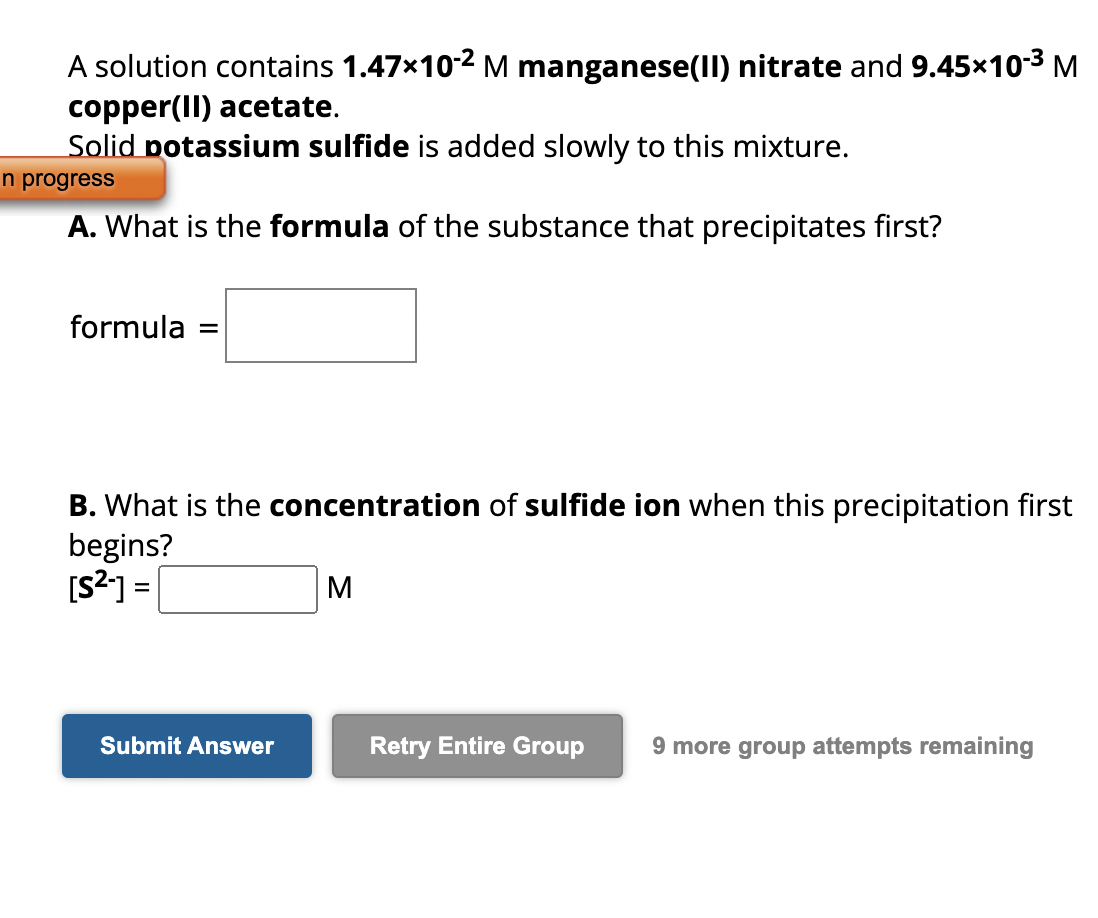Click the bold word formula in question A
This screenshot has height=918, width=1098.
point(329,226)
